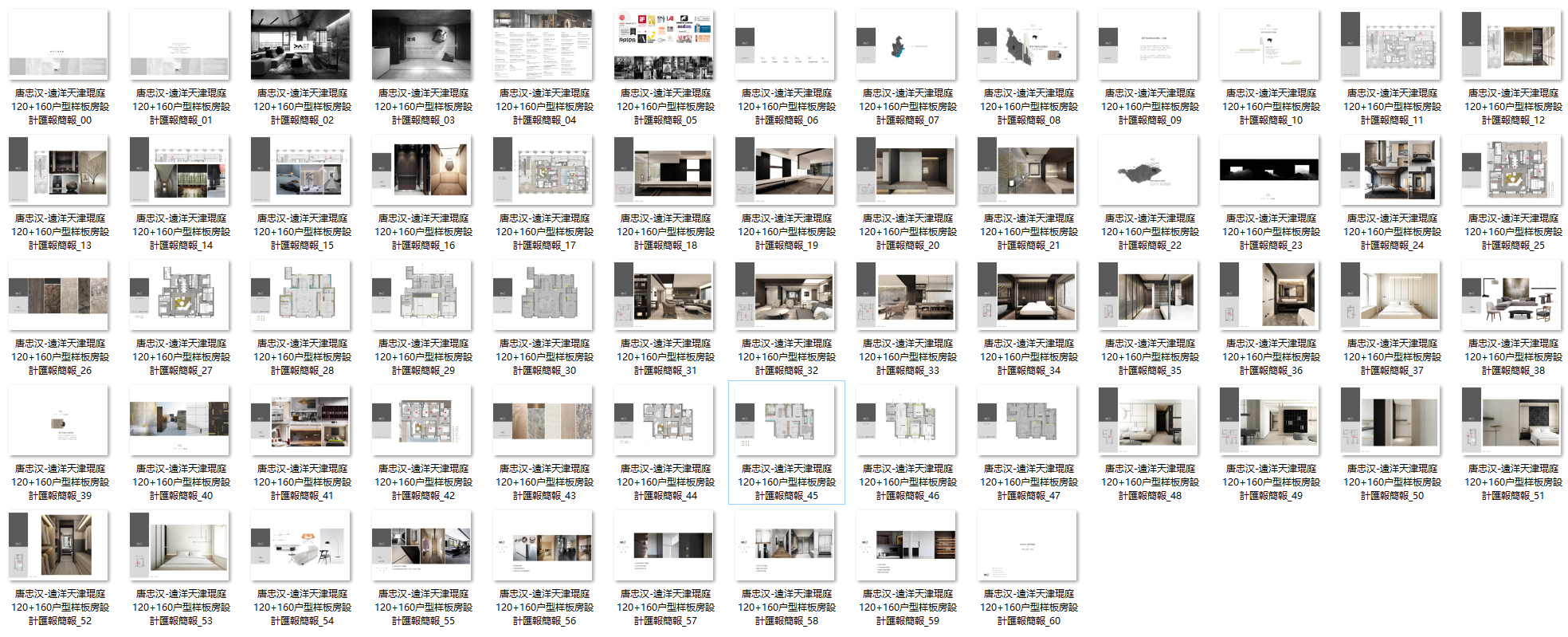Viewport: 1568px width, 637px height.
Task: Select the thumbnail of file ending _00
Action: point(58,45)
